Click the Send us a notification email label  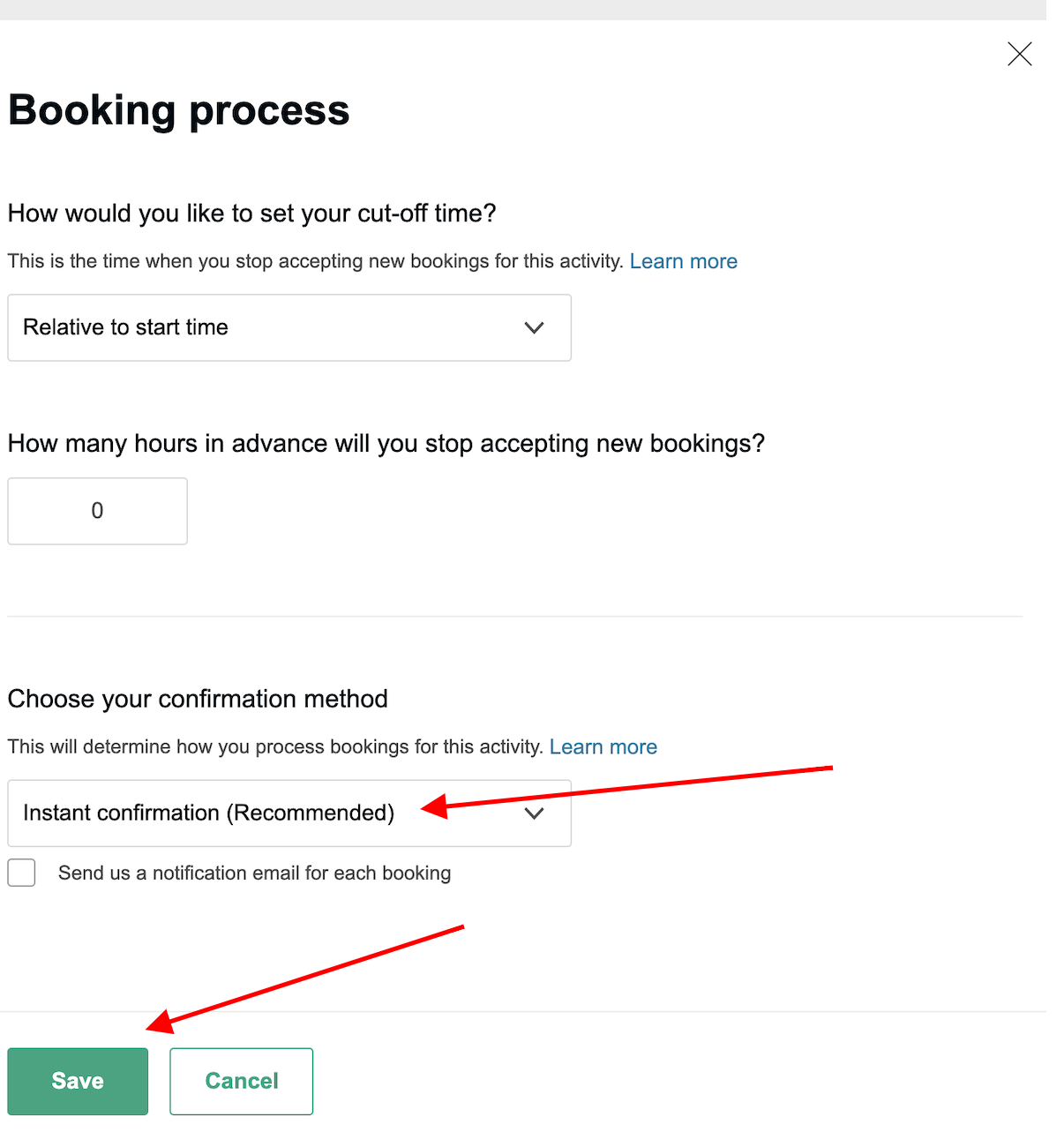(254, 873)
